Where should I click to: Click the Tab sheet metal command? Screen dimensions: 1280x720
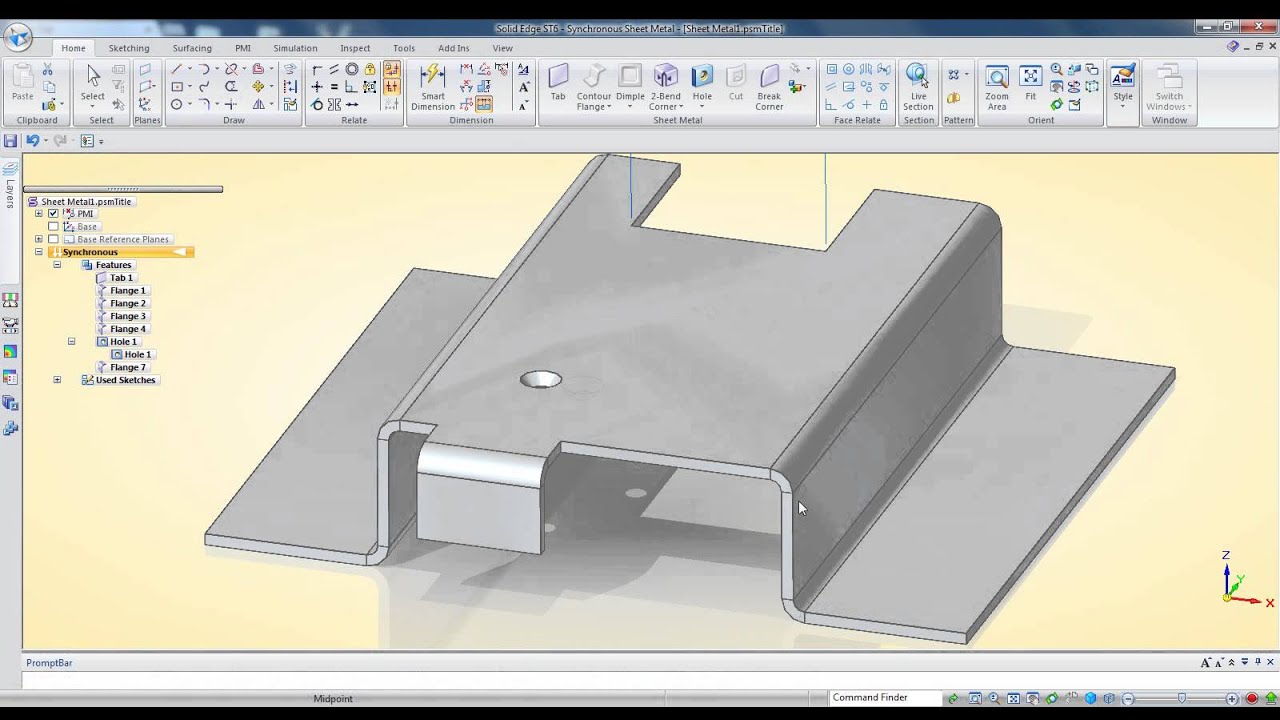558,82
